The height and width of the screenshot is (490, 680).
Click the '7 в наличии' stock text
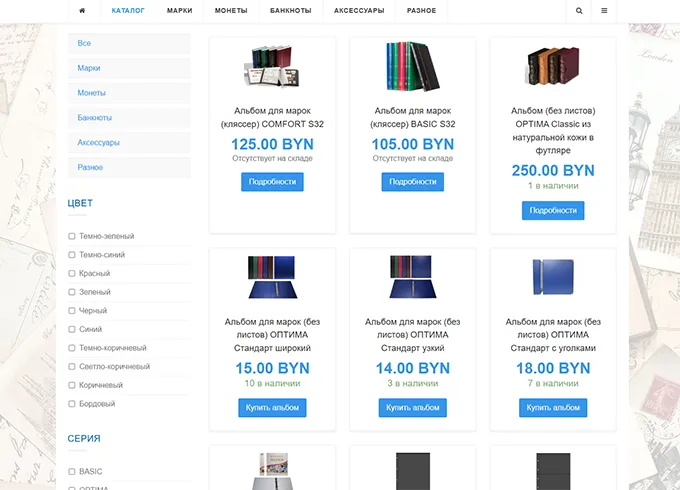tap(553, 384)
